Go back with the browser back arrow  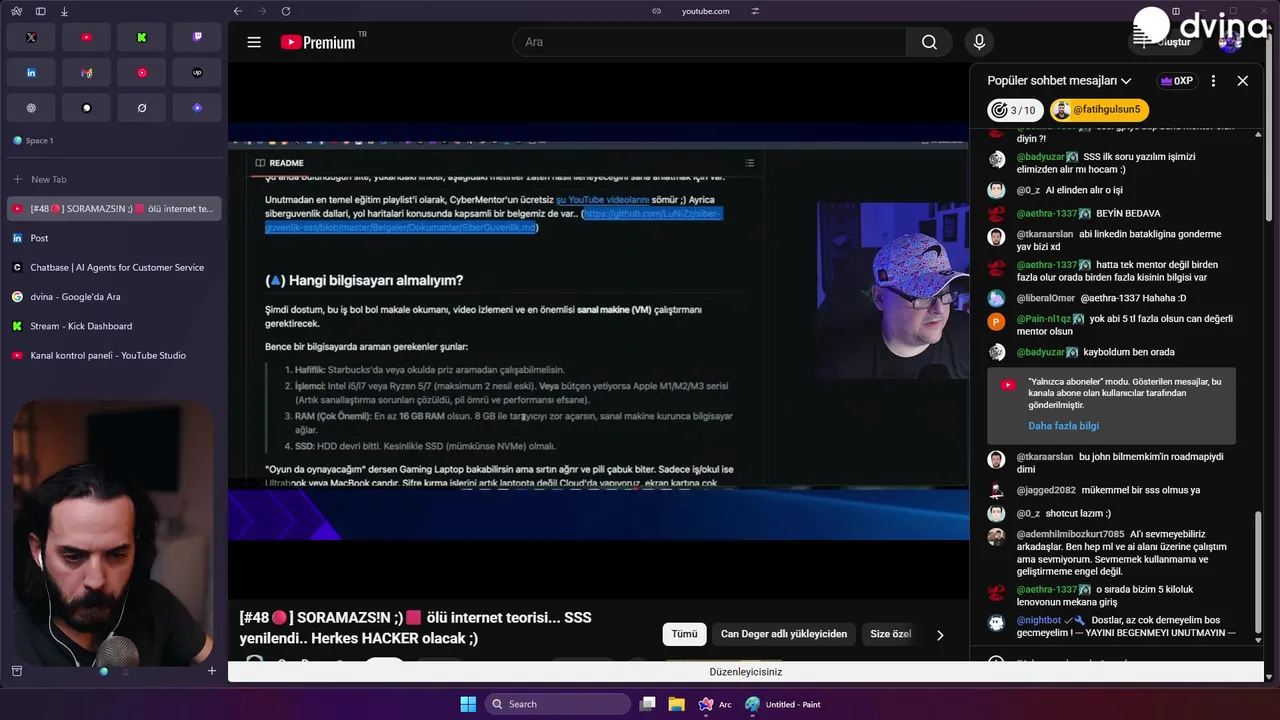point(238,11)
